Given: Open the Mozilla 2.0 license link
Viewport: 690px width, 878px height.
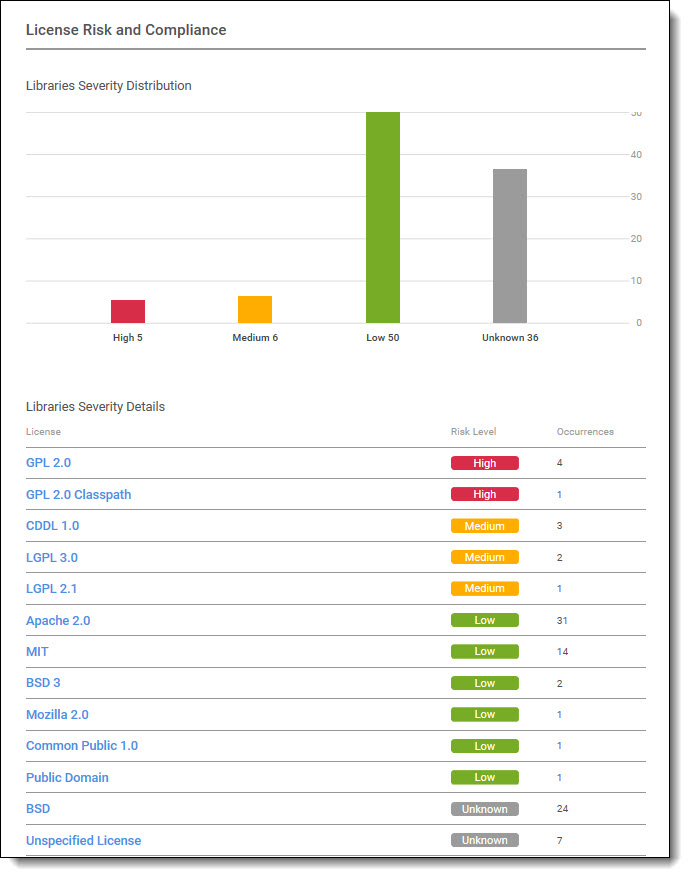Looking at the screenshot, I should tap(57, 715).
